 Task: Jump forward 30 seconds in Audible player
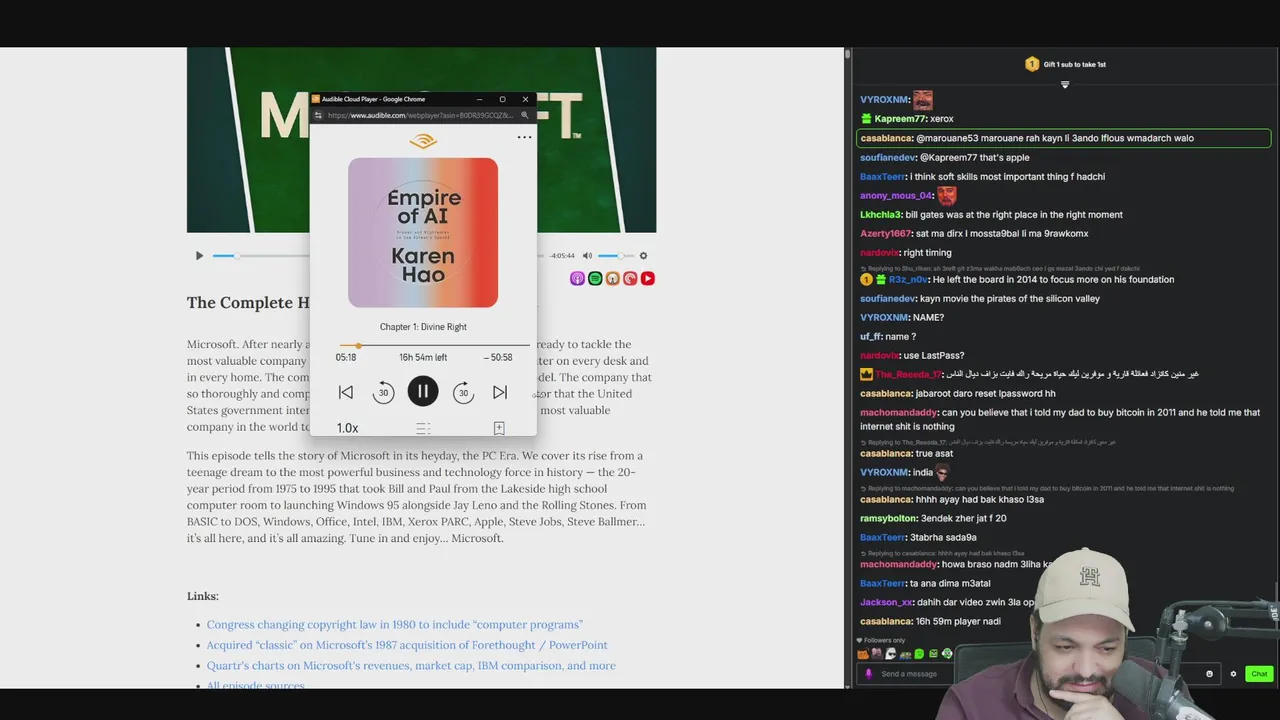point(463,393)
